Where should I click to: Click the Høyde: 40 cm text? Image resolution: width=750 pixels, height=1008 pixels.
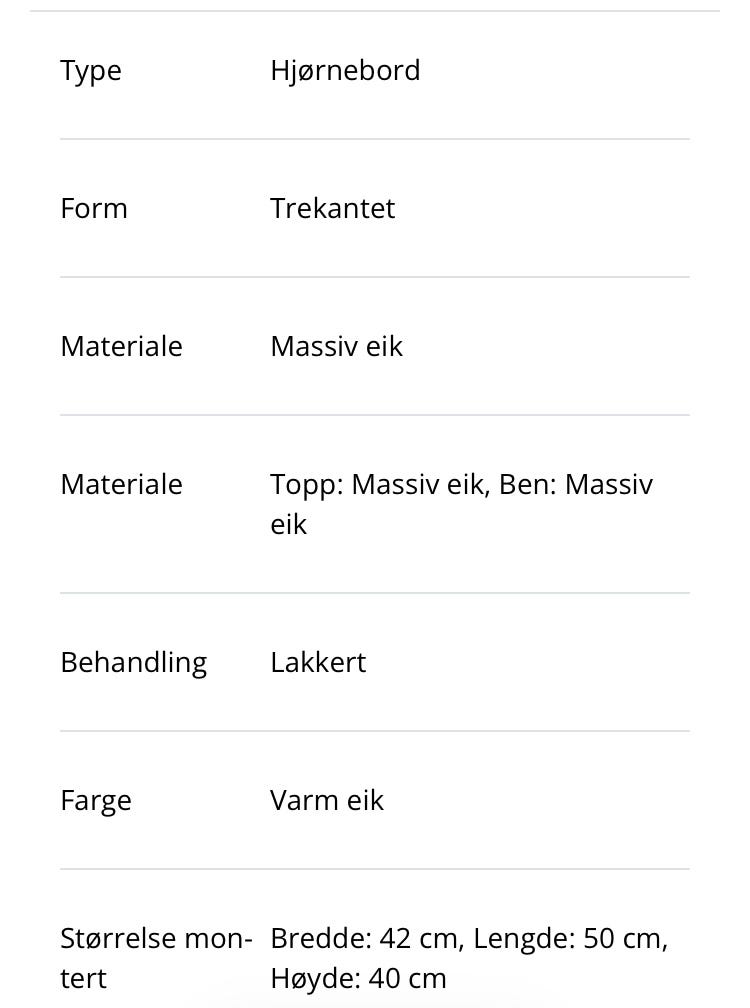pos(358,979)
